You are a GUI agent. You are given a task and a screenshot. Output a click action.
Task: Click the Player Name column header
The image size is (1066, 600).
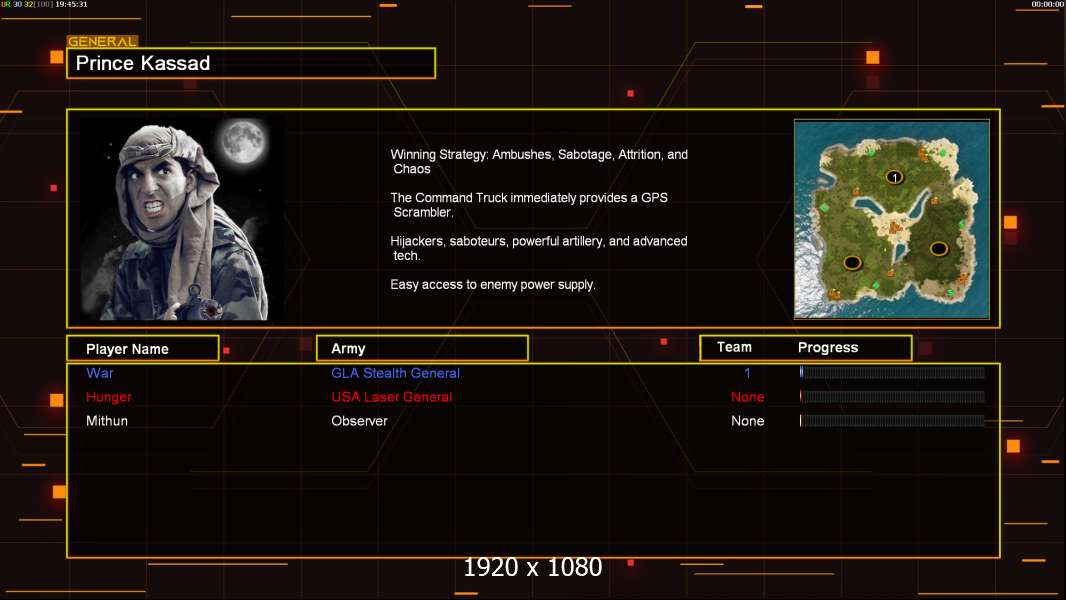143,349
